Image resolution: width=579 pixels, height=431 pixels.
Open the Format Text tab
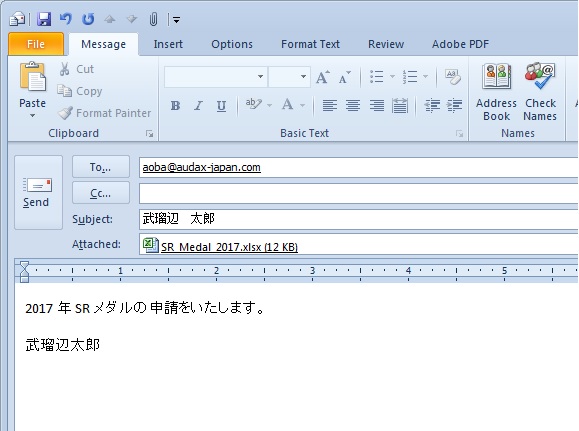click(x=310, y=44)
